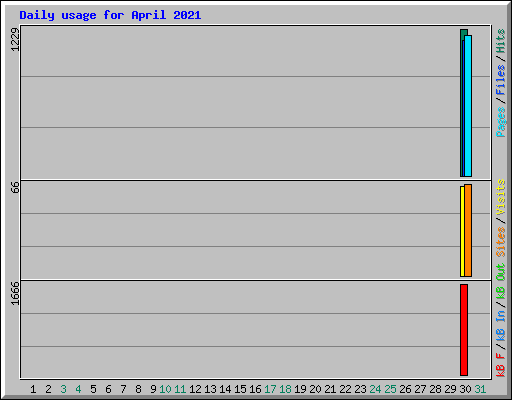512x400 pixels.
Task: Click the 1666 y-axis label
Action: pos(15,293)
